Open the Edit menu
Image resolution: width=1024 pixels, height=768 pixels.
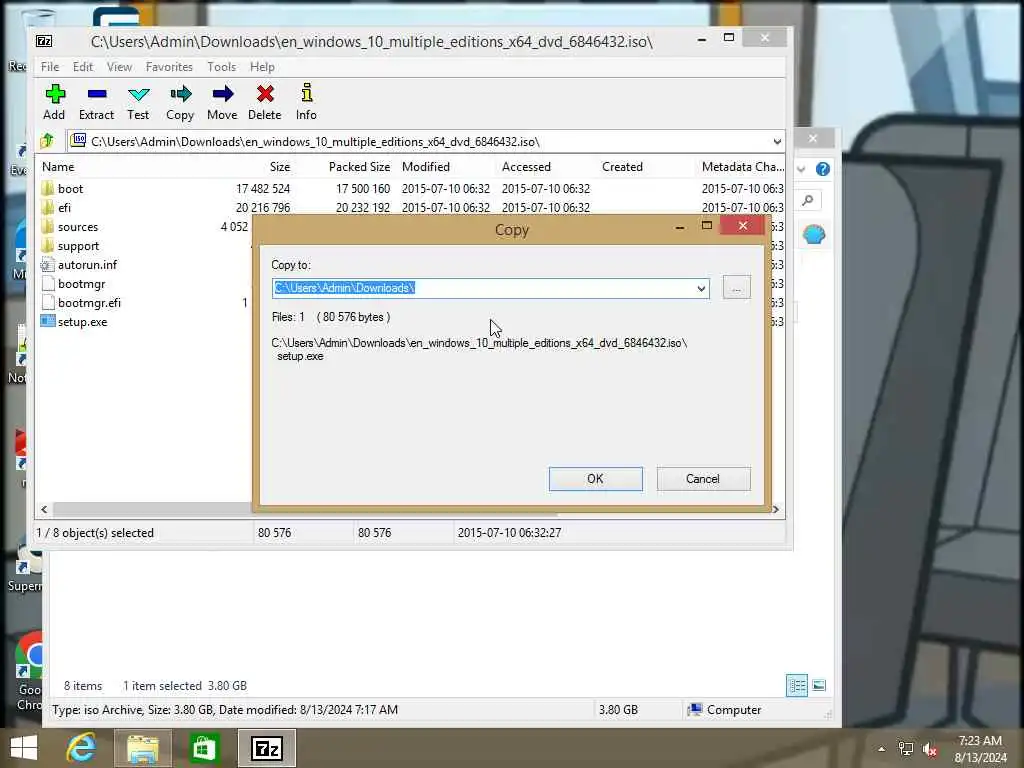pyautogui.click(x=83, y=67)
